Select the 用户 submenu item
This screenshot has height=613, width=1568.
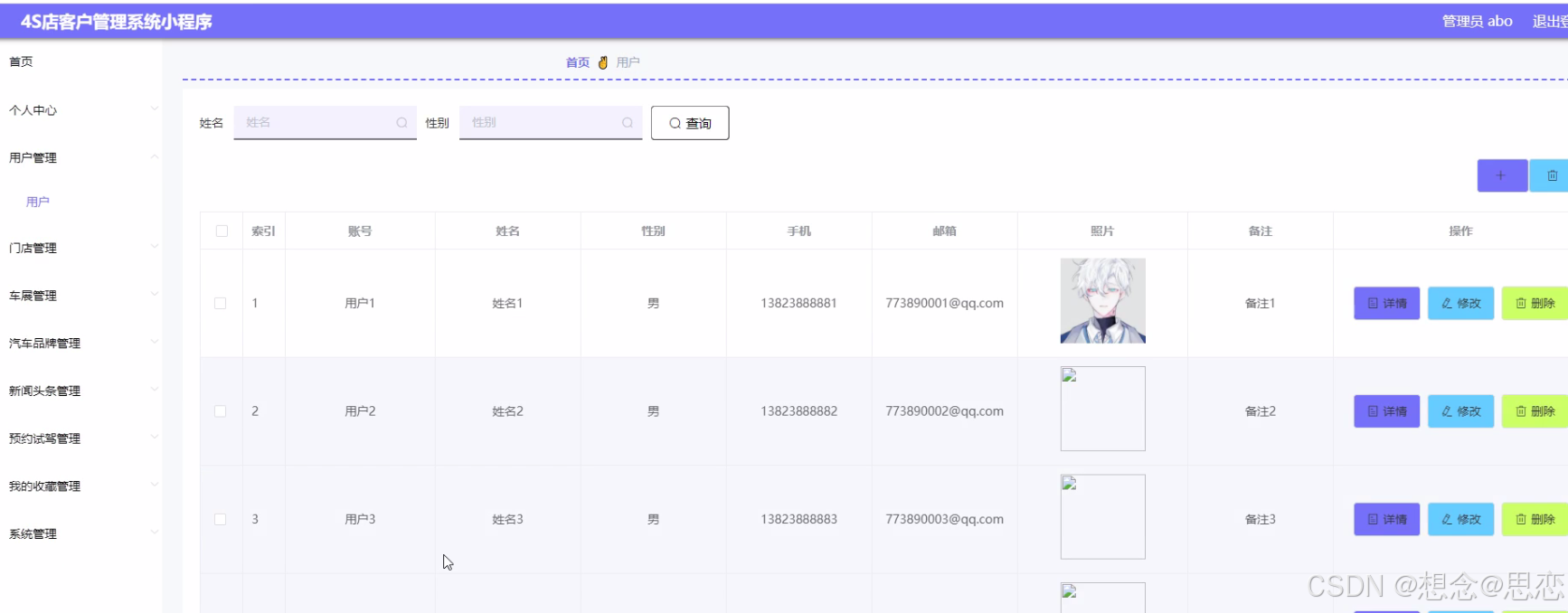[38, 202]
